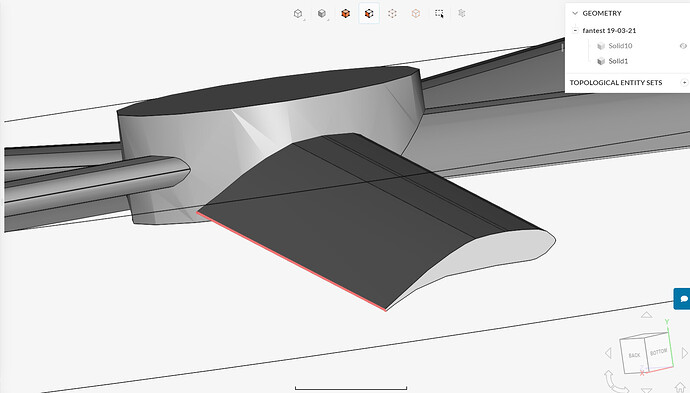Click the BOTTOM face of orientation cube
The width and height of the screenshot is (690, 393).
659,352
